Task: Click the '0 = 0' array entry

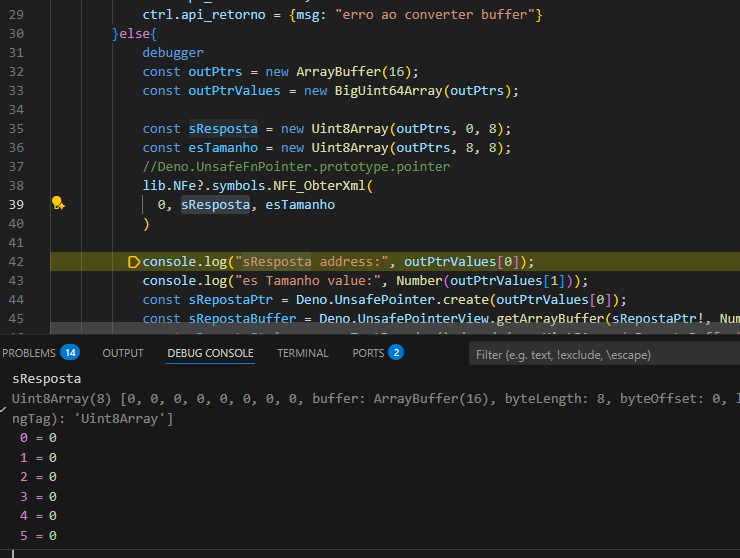Action: pyautogui.click(x=38, y=438)
